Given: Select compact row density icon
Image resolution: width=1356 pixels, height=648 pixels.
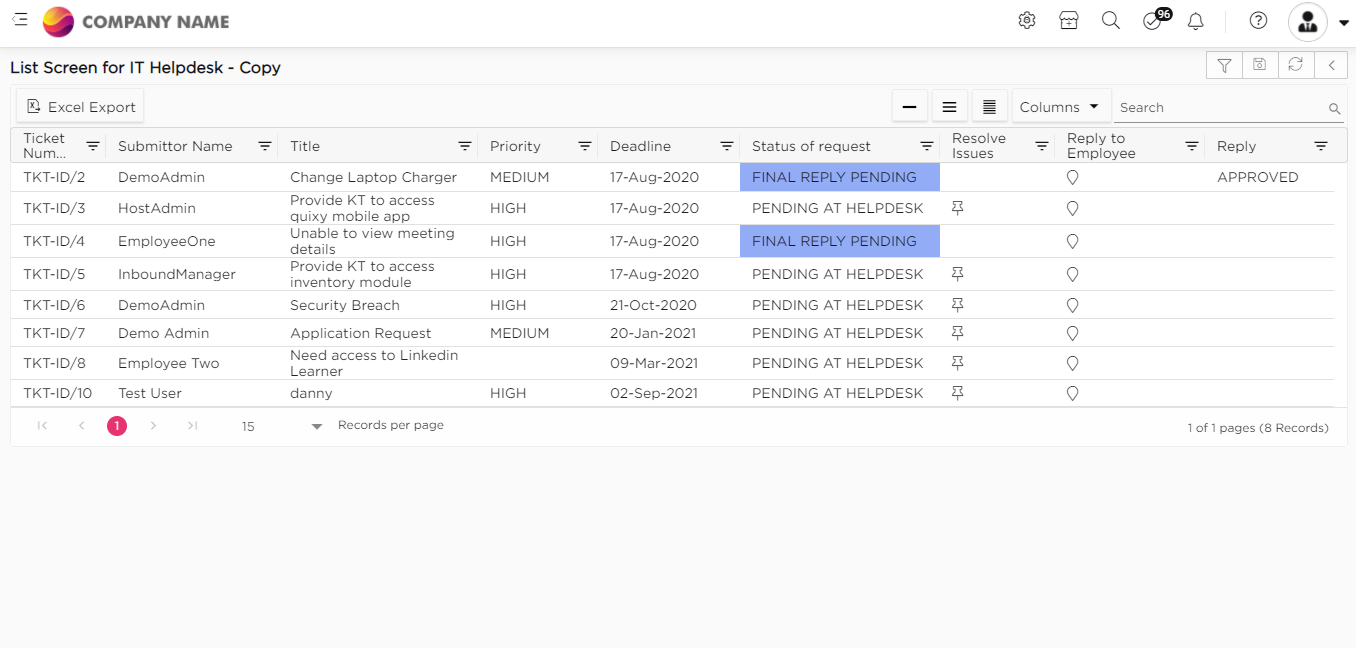Looking at the screenshot, I should point(910,107).
